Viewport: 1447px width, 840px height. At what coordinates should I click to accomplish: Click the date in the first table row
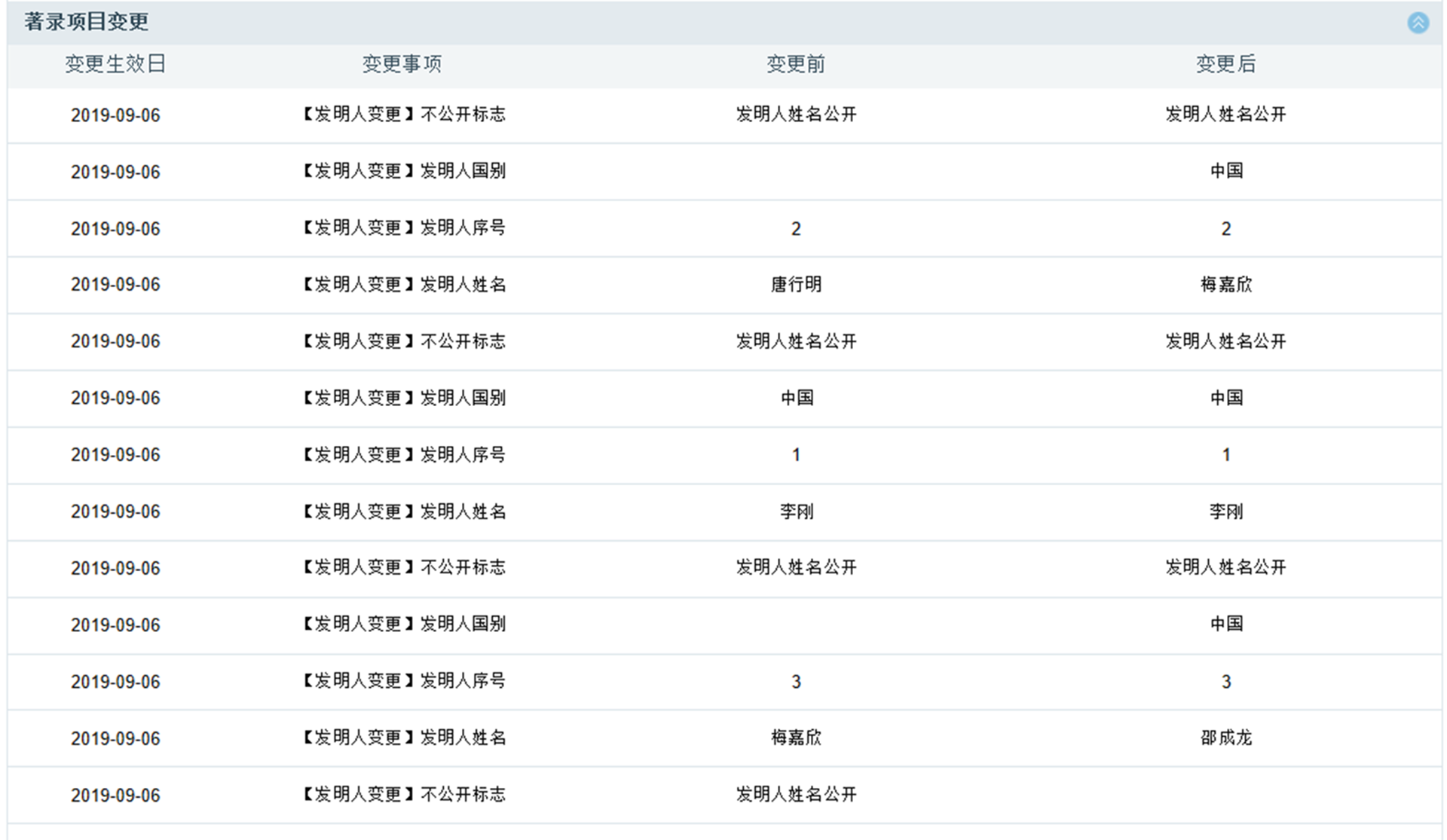click(x=115, y=115)
